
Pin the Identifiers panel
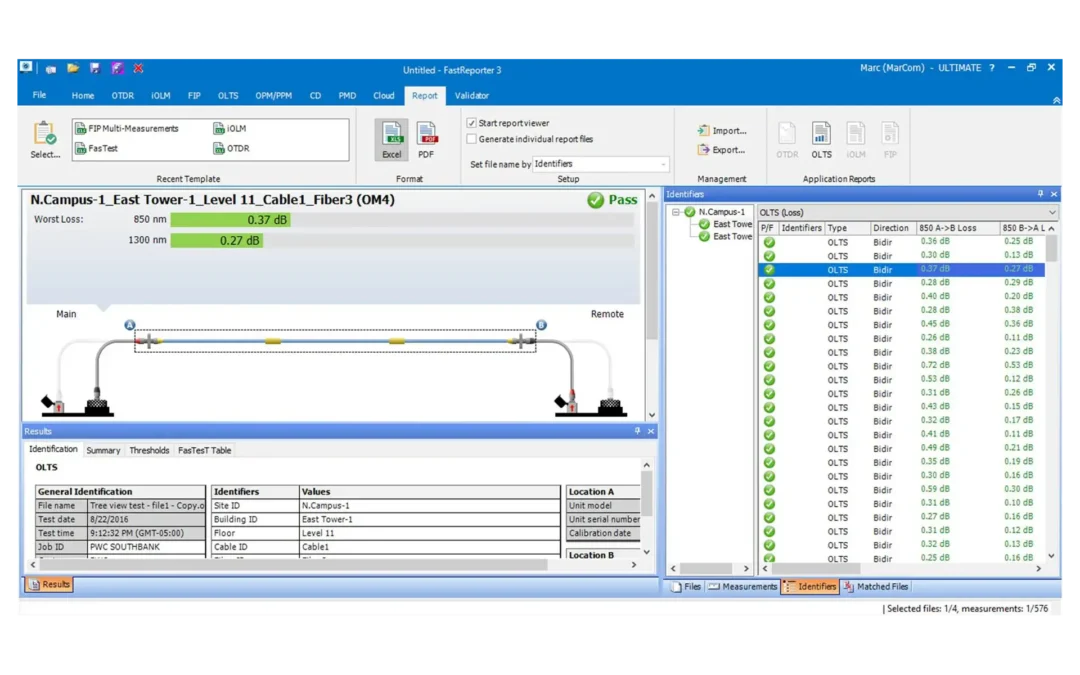[x=1040, y=194]
